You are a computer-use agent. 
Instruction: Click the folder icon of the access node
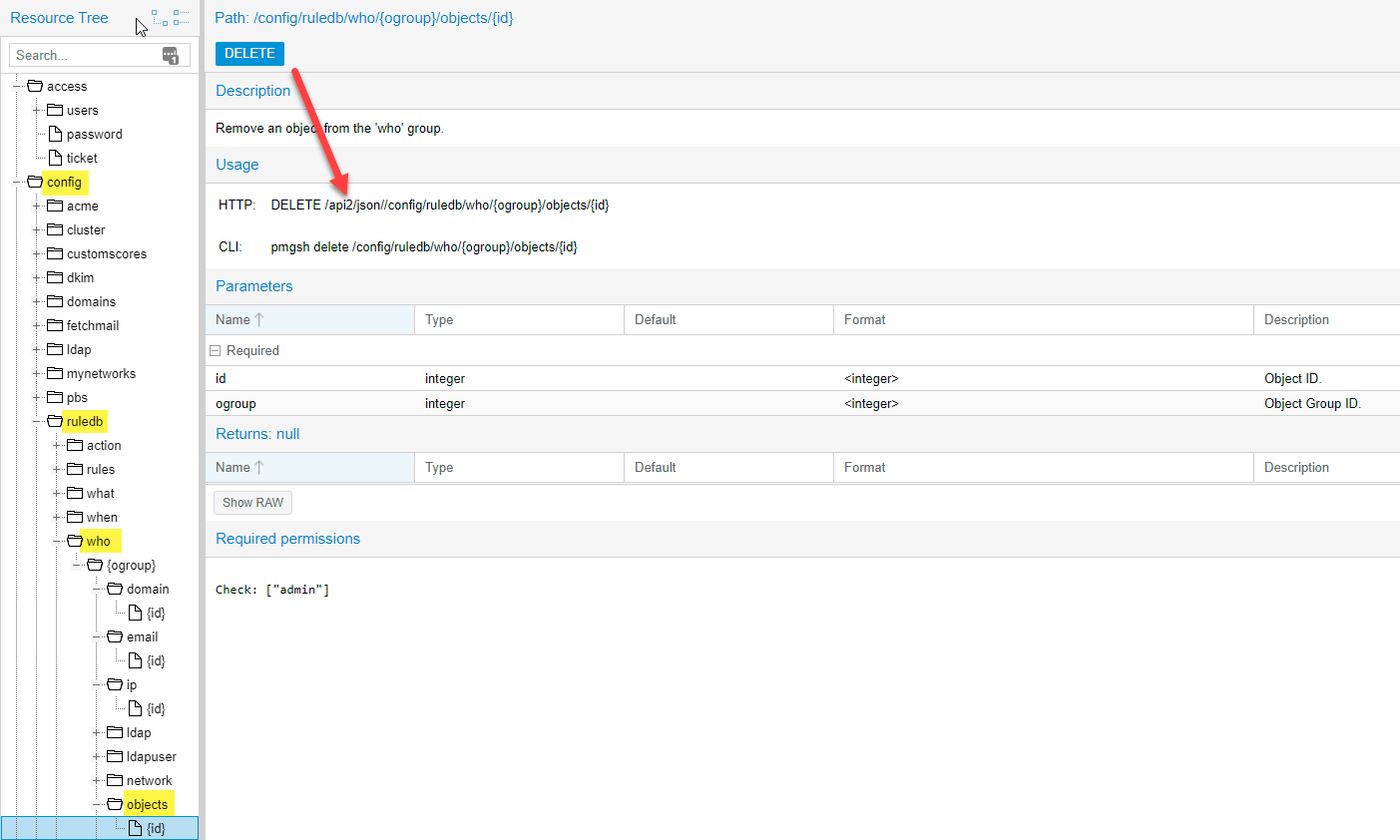(x=35, y=86)
